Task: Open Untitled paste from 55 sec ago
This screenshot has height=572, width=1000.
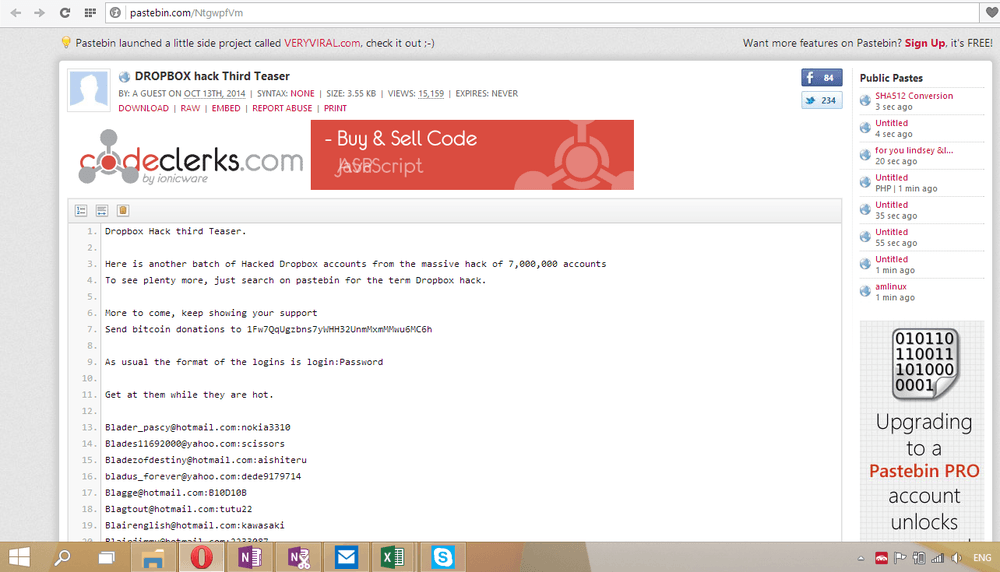Action: point(892,232)
